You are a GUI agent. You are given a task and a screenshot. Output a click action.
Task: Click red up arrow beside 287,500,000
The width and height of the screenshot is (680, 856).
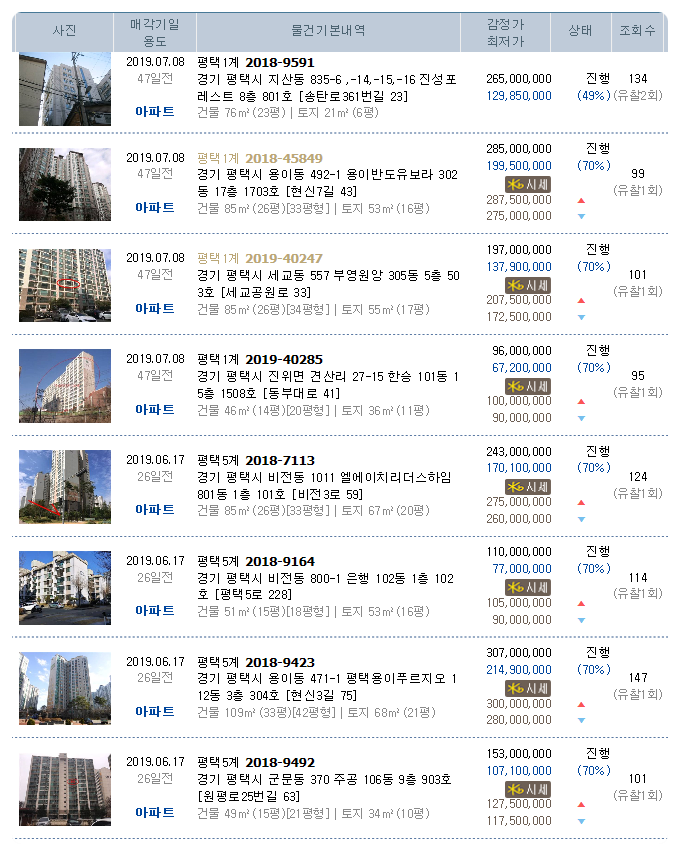click(x=581, y=200)
